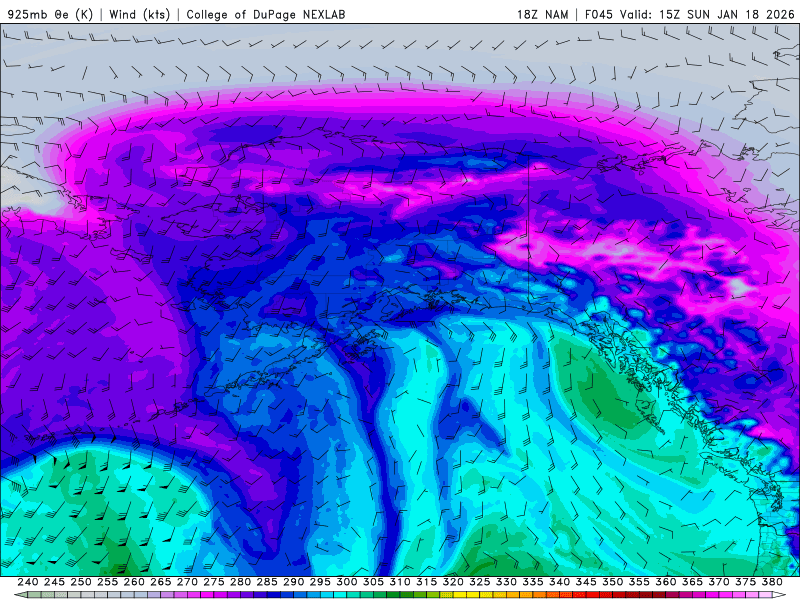Click the 255 color scale label
This screenshot has width=800, height=600.
click(107, 582)
